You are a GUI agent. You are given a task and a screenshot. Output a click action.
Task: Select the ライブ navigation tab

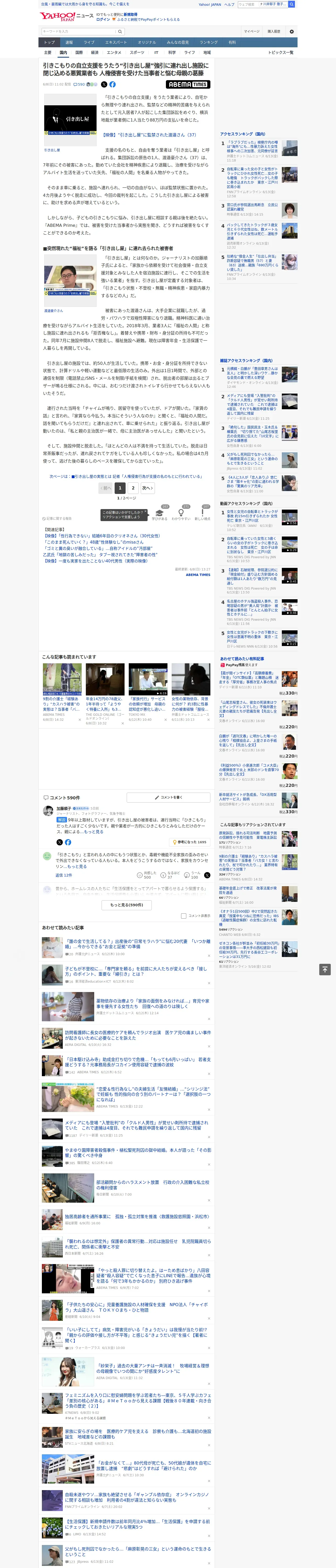click(89, 43)
